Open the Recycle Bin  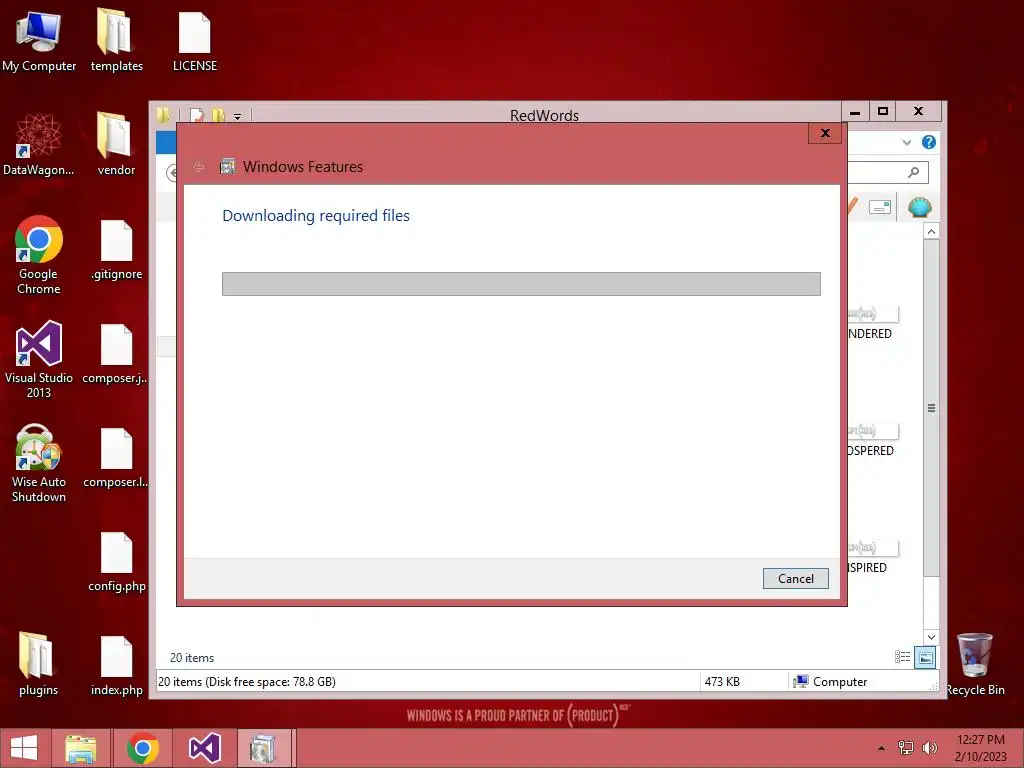coord(975,664)
